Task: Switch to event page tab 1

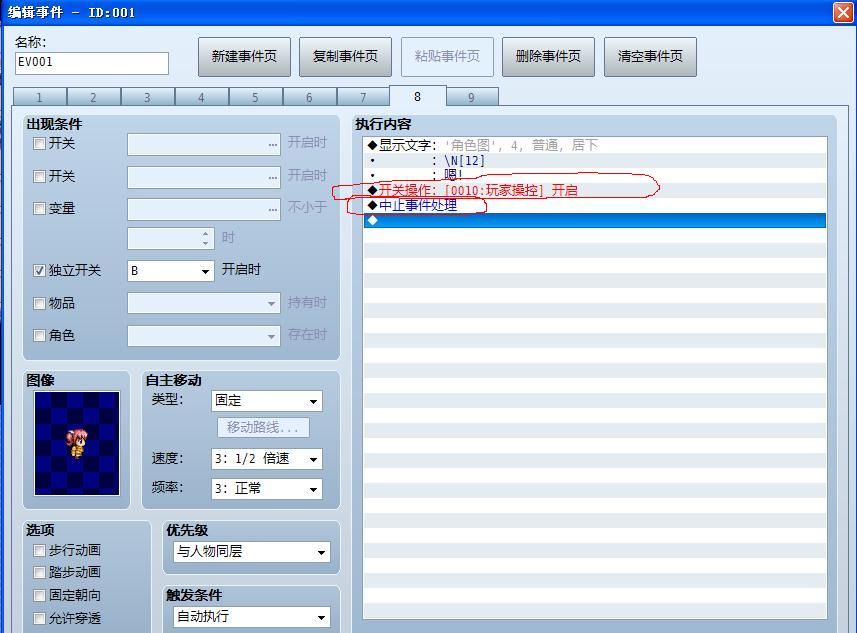Action: [40, 97]
